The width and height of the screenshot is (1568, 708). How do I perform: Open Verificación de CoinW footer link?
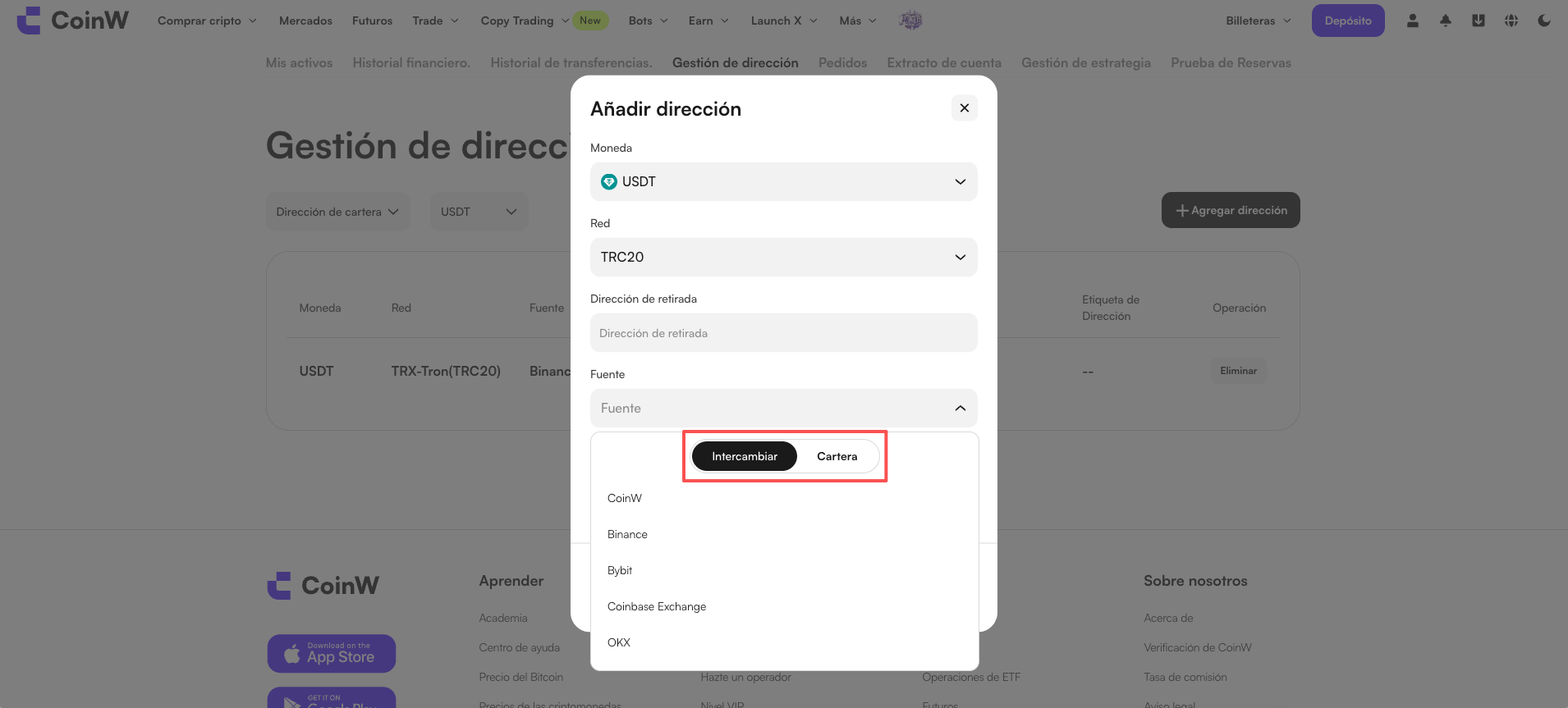[1198, 647]
